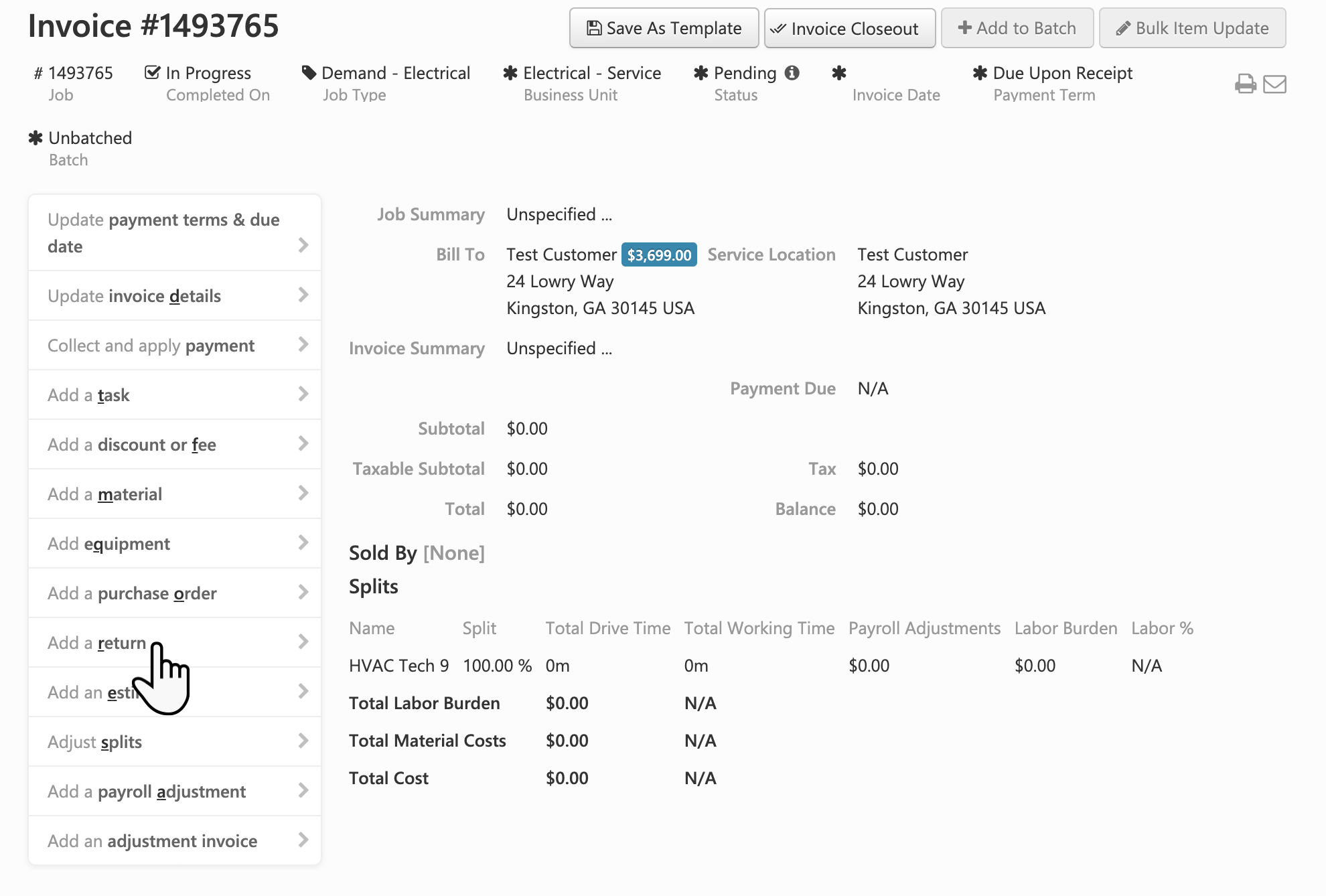
Task: Click the print invoice icon
Action: 1245,84
